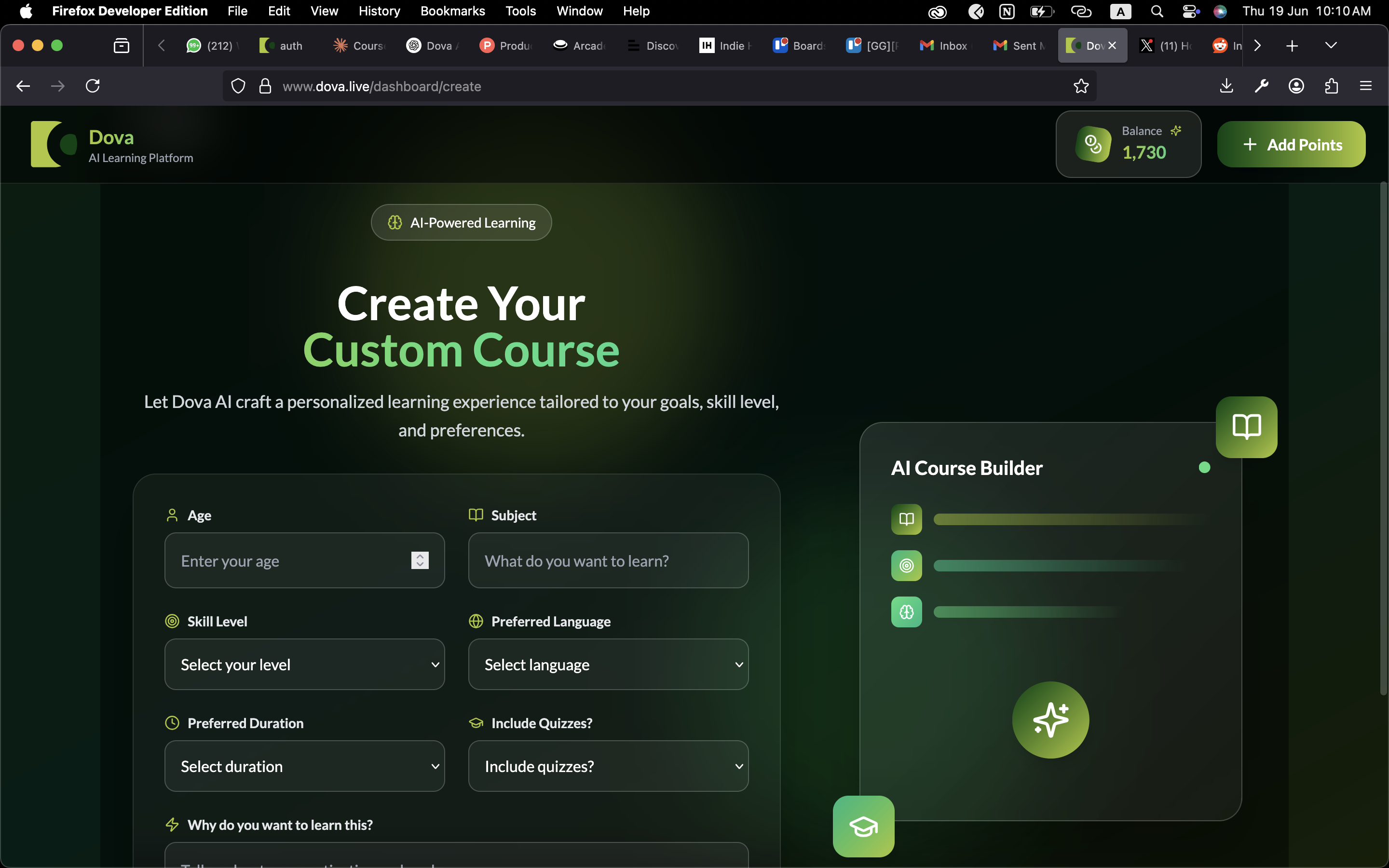Open the Preferred Language dropdown
Screen dimensions: 1389x868
click(608, 664)
